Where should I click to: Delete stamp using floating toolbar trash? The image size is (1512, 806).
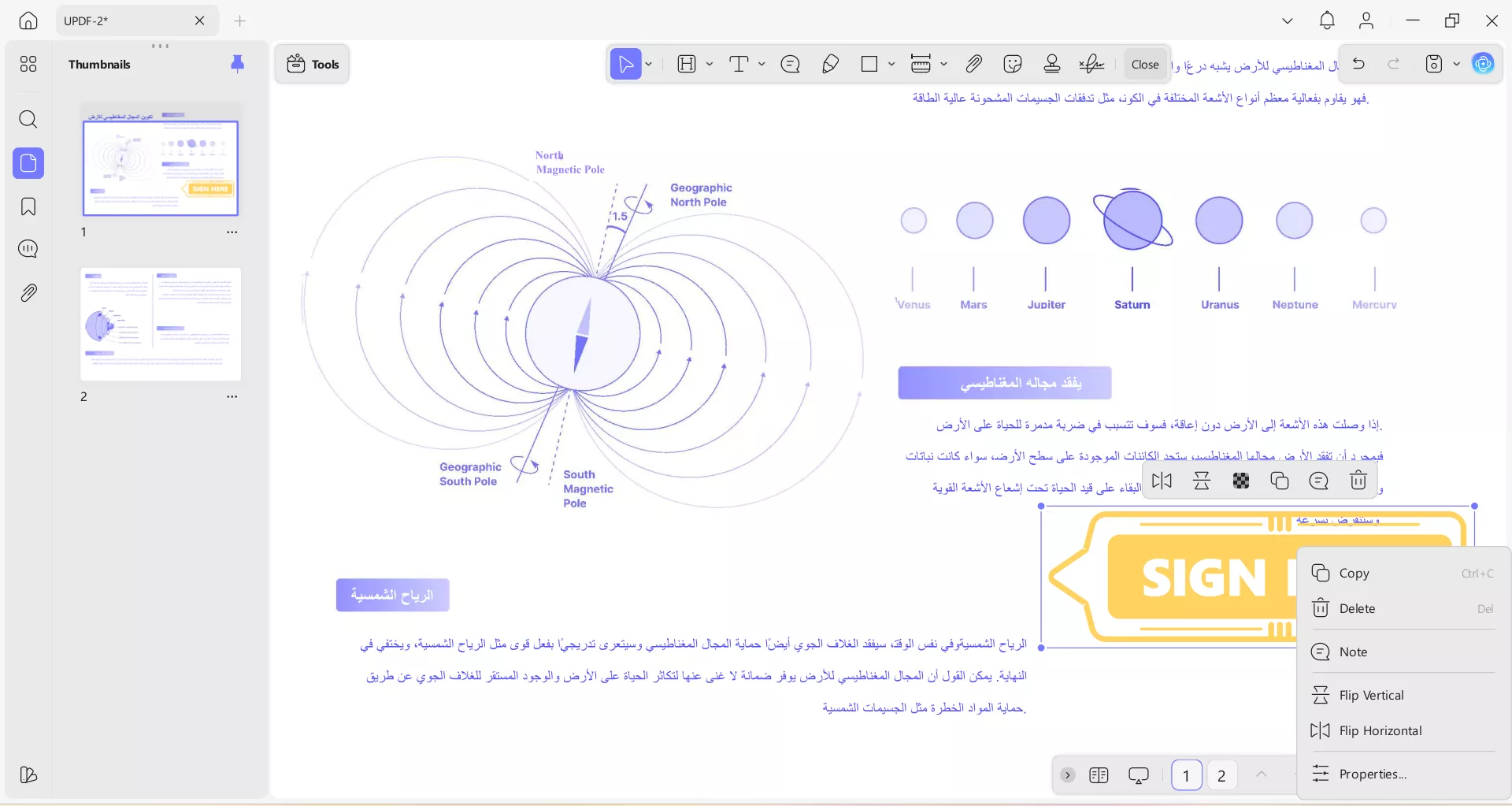tap(1358, 481)
